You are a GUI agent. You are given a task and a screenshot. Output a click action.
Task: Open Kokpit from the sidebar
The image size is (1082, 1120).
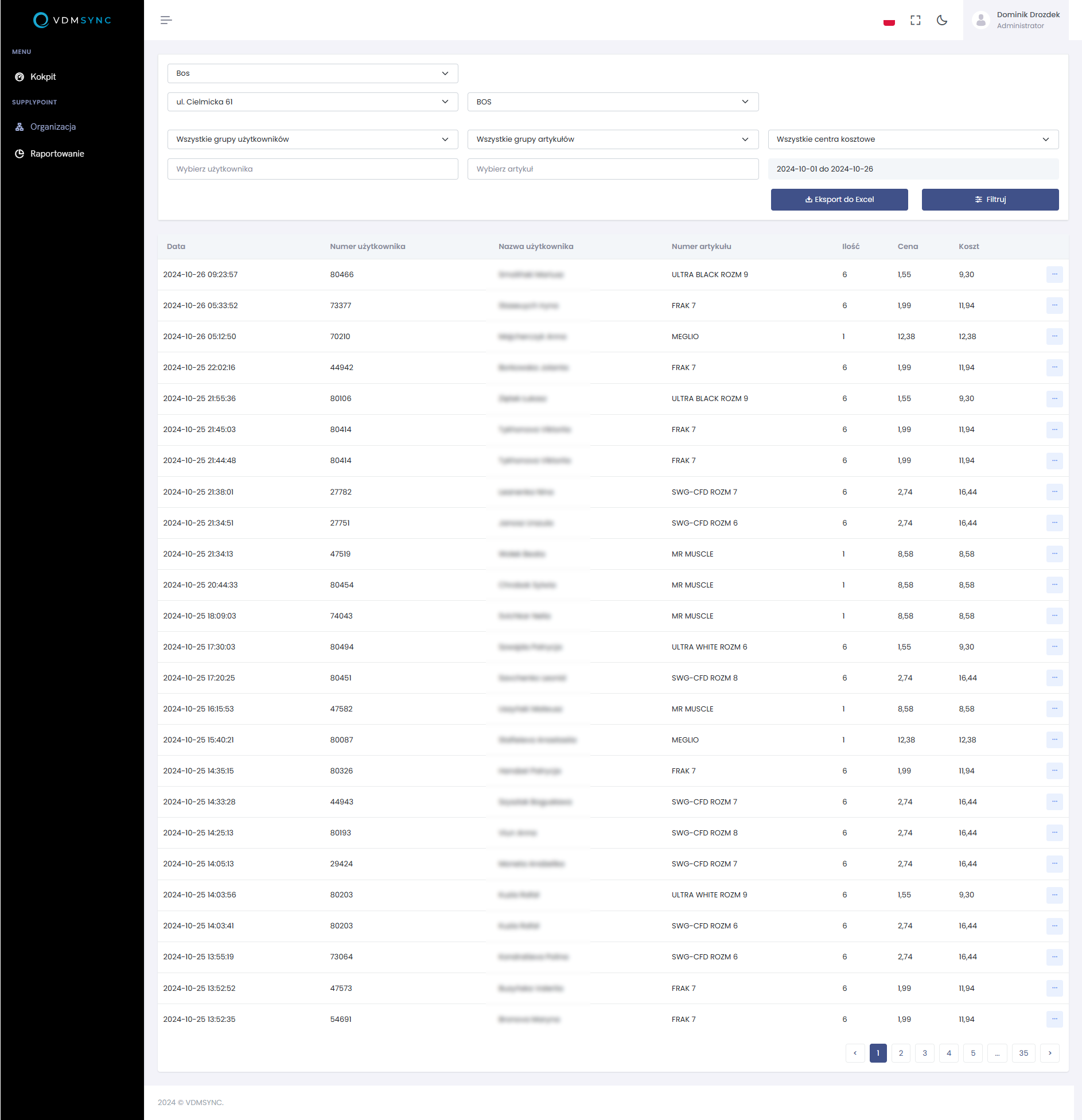click(x=43, y=77)
